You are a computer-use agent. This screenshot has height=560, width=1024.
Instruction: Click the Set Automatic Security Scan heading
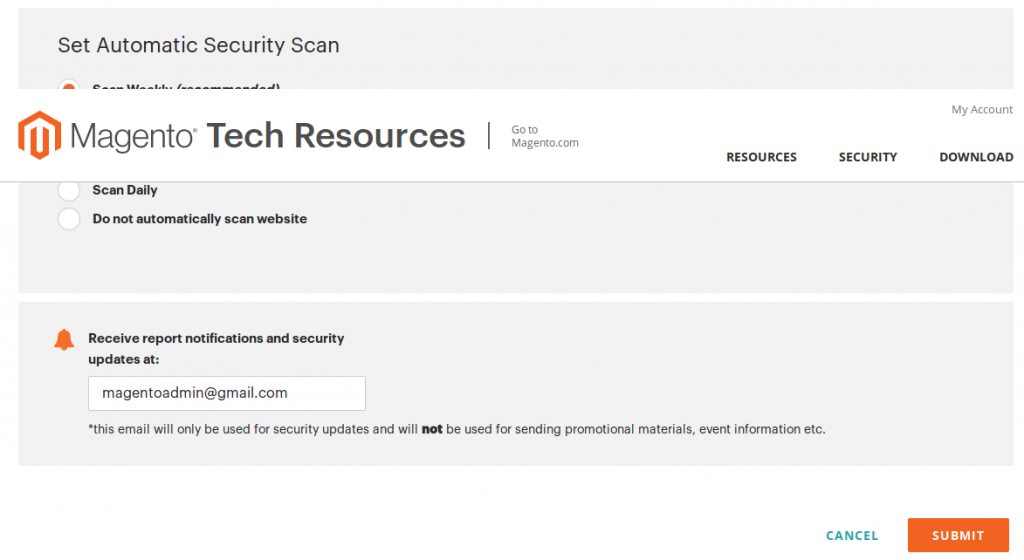199,45
